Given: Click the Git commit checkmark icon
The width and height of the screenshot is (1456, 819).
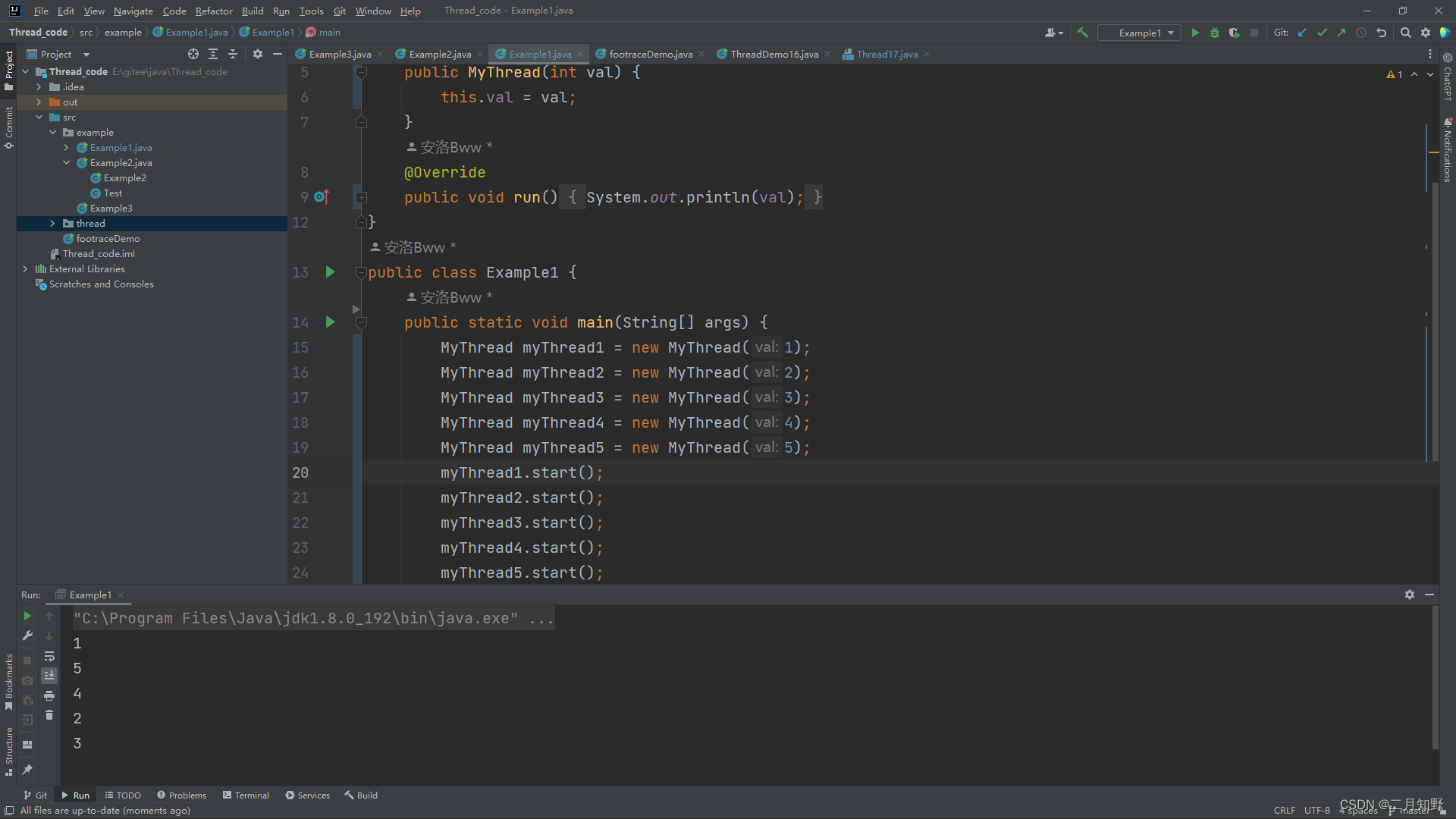Looking at the screenshot, I should [x=1322, y=33].
